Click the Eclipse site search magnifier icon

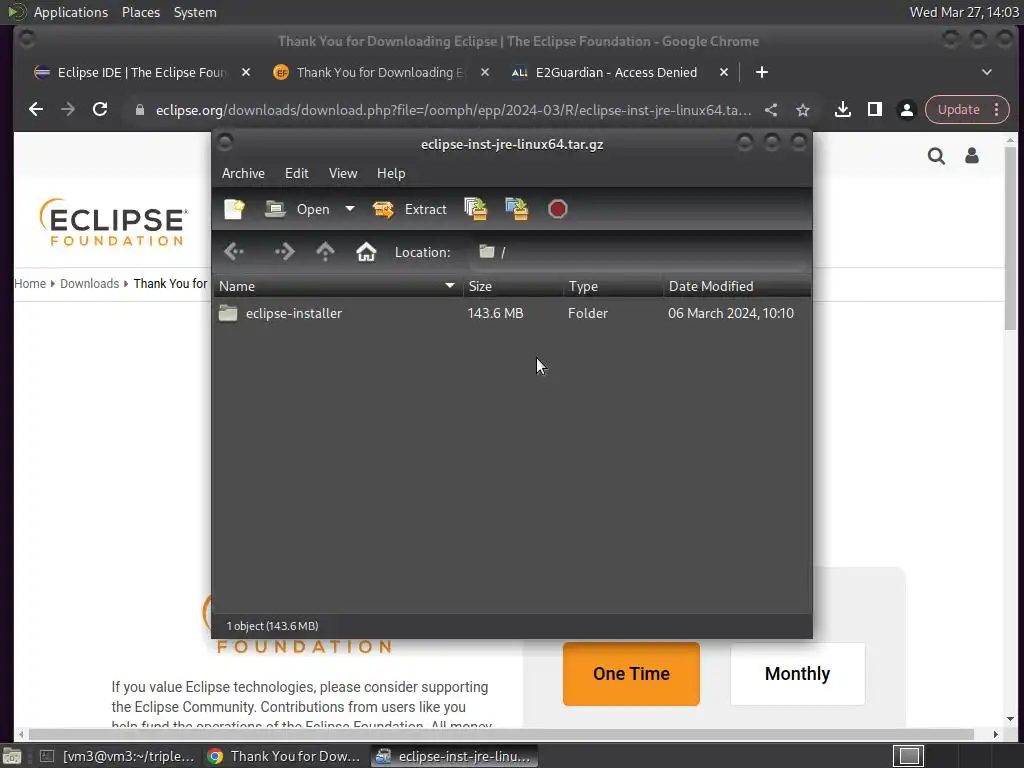click(936, 155)
